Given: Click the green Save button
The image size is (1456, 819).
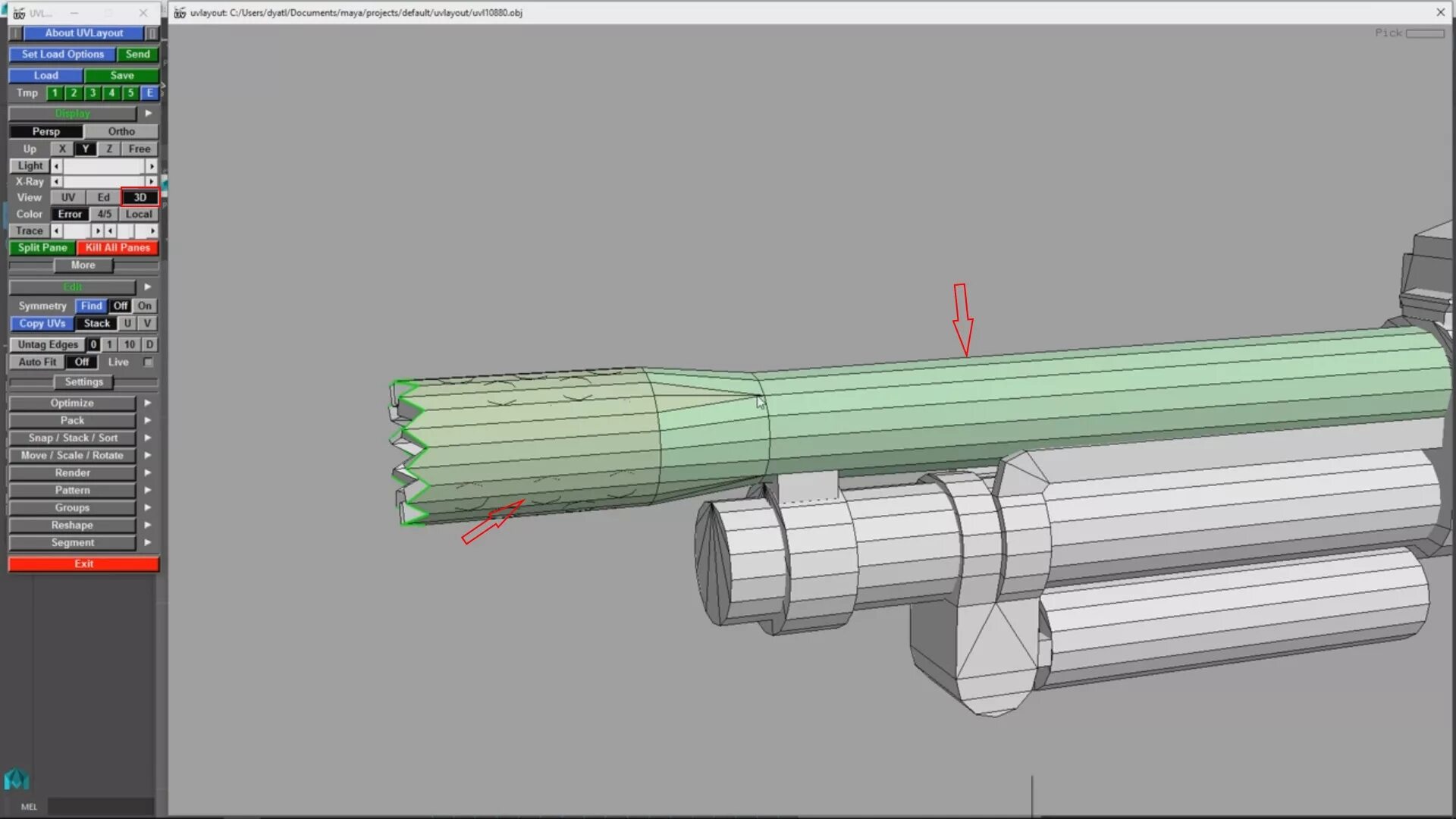Looking at the screenshot, I should coord(121,75).
